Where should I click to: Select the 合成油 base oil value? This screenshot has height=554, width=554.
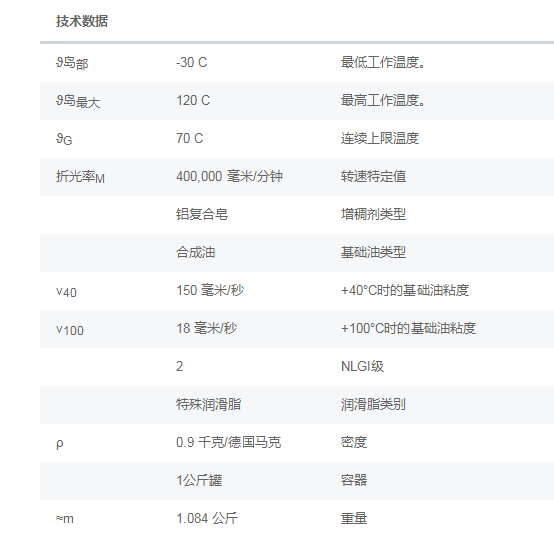pos(195,252)
